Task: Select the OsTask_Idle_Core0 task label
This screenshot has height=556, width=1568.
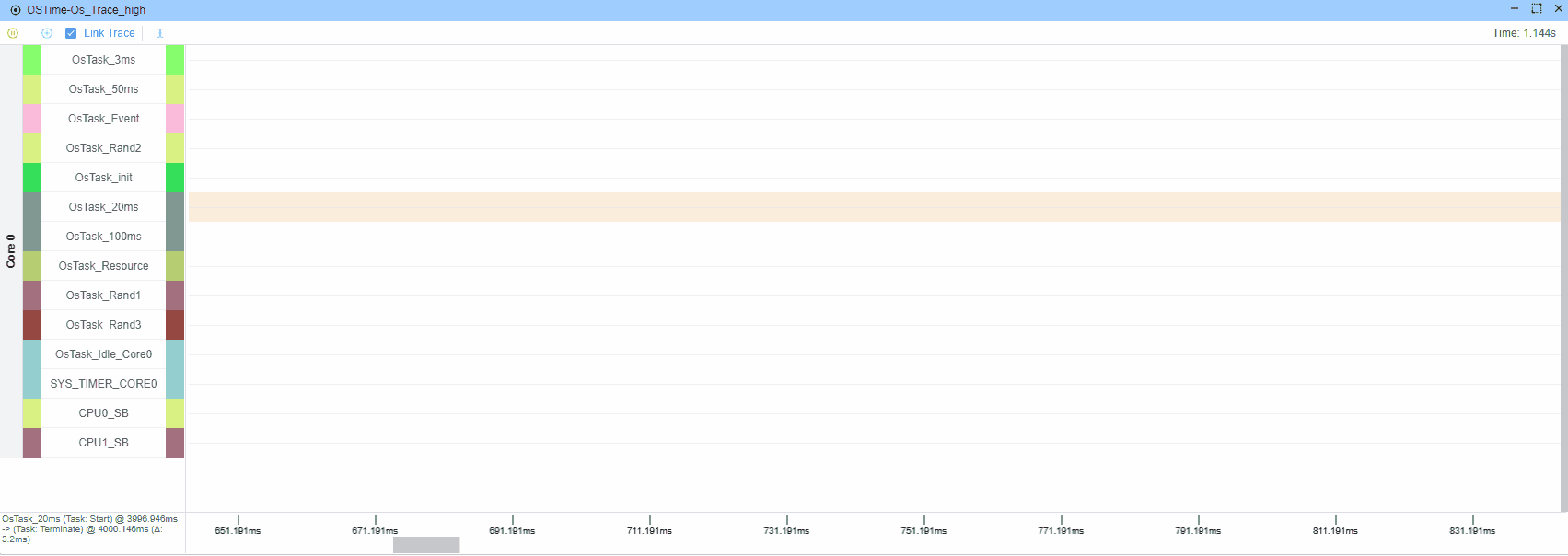Action: coord(103,354)
